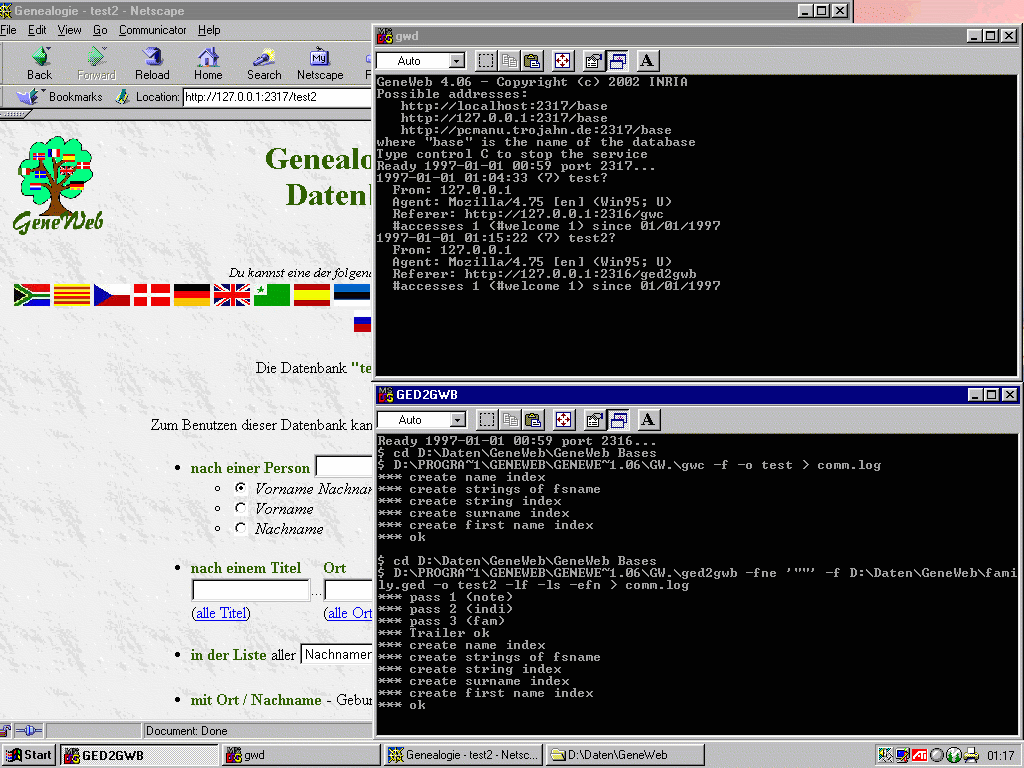The width and height of the screenshot is (1024, 768).
Task: Switch to Genealogie - test2 Netscape taskbar button
Action: click(x=463, y=755)
